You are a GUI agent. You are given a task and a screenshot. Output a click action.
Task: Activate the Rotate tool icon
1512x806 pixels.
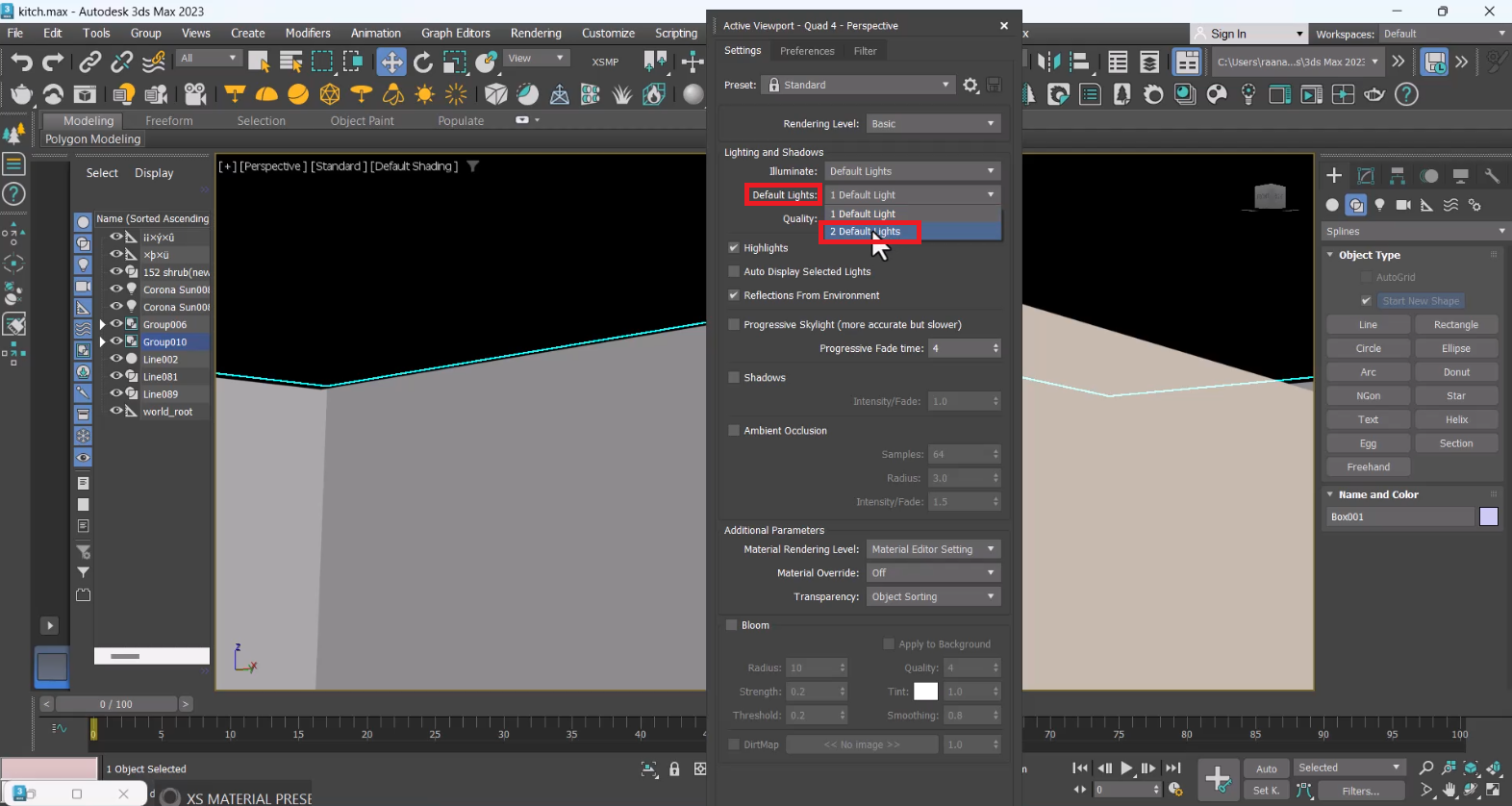click(423, 63)
